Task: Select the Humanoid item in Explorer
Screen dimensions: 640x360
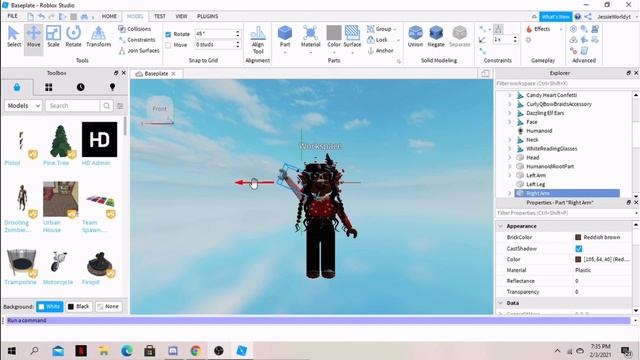Action: (x=539, y=131)
